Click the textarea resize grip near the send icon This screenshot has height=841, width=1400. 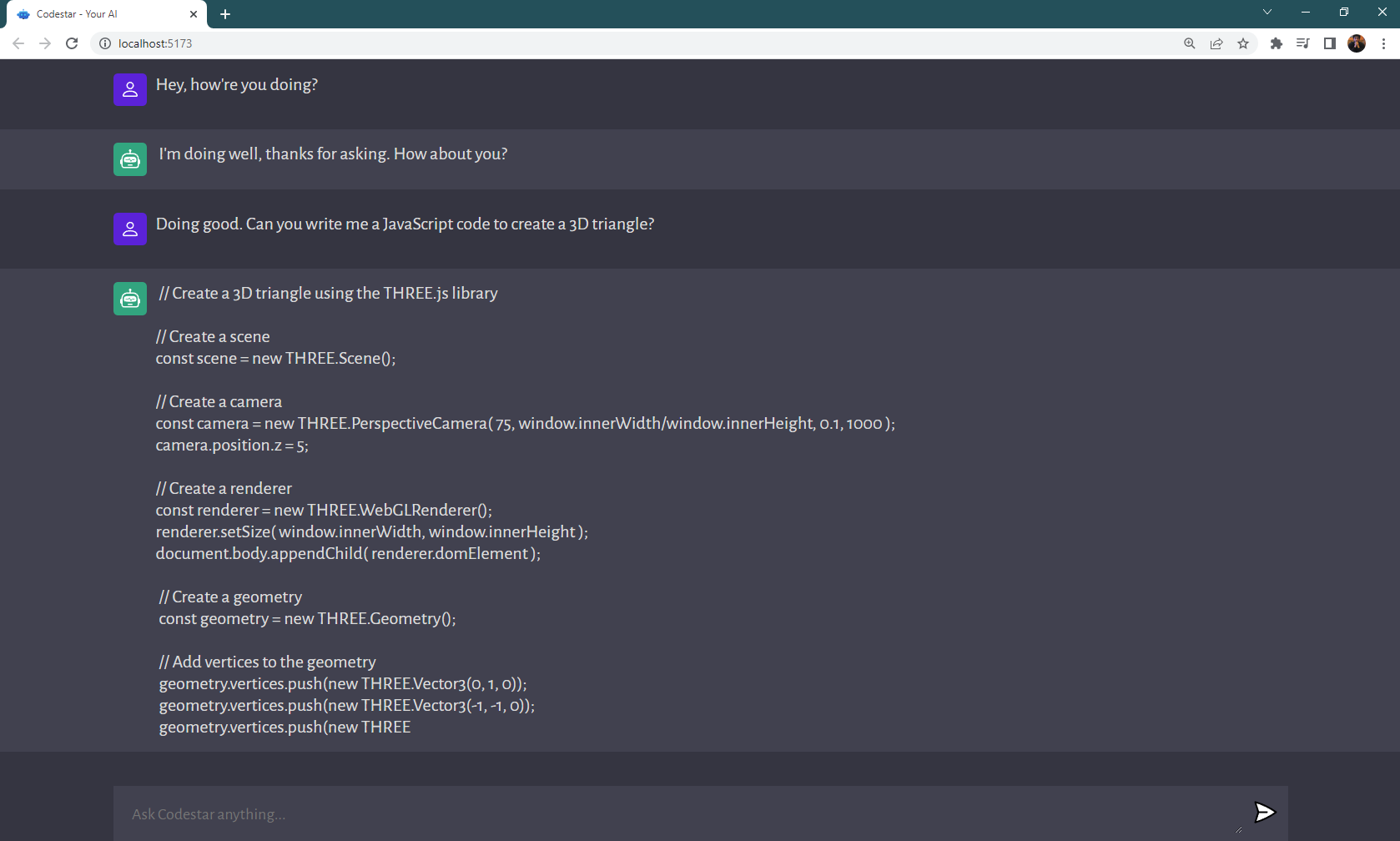point(1238,829)
